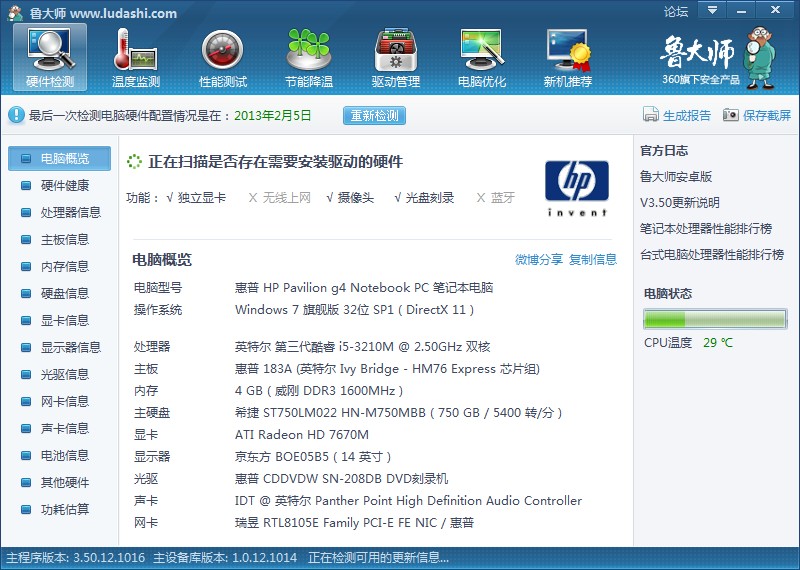
Task: Click the 摄像头 feature indicator
Action: click(x=350, y=198)
